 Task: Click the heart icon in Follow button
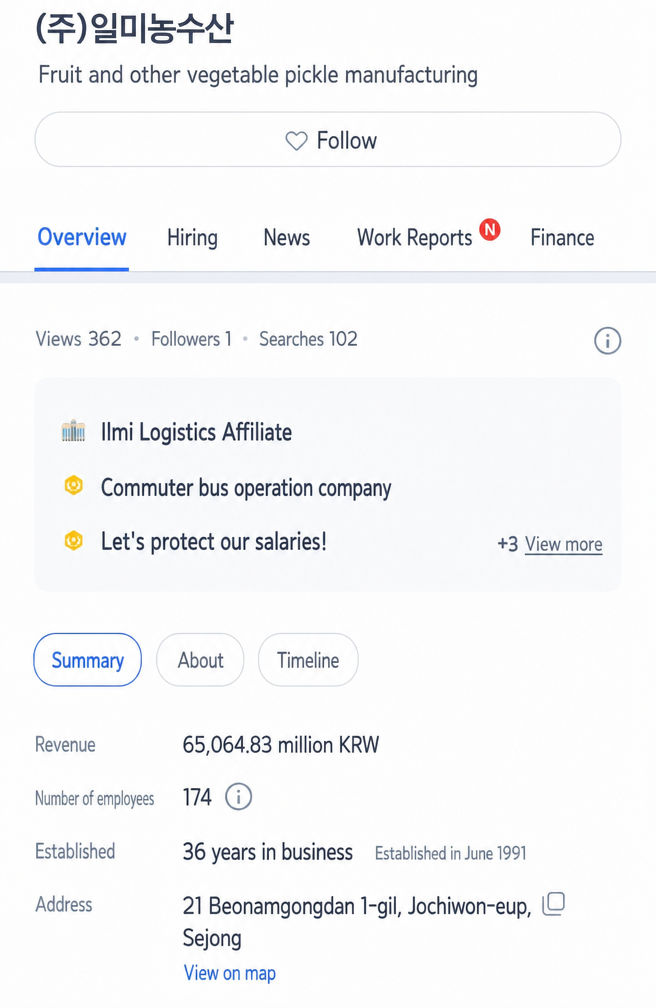[x=296, y=141]
